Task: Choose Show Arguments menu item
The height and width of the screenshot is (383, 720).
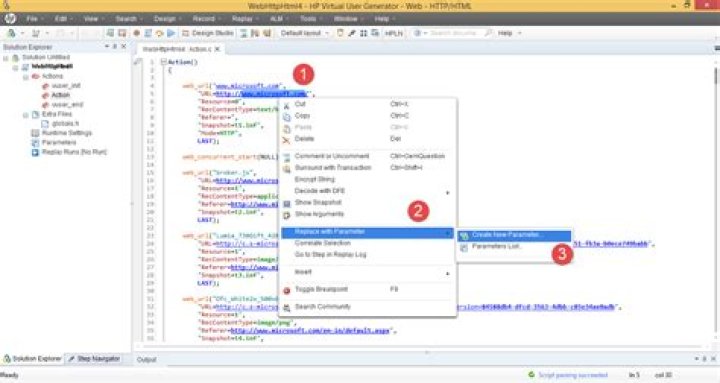Action: (367, 214)
